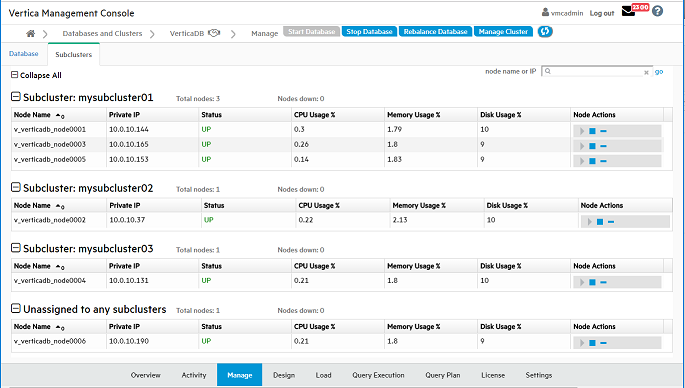The width and height of the screenshot is (685, 388).
Task: Collapse the mysubcluster02 section
Action: pyautogui.click(x=16, y=187)
